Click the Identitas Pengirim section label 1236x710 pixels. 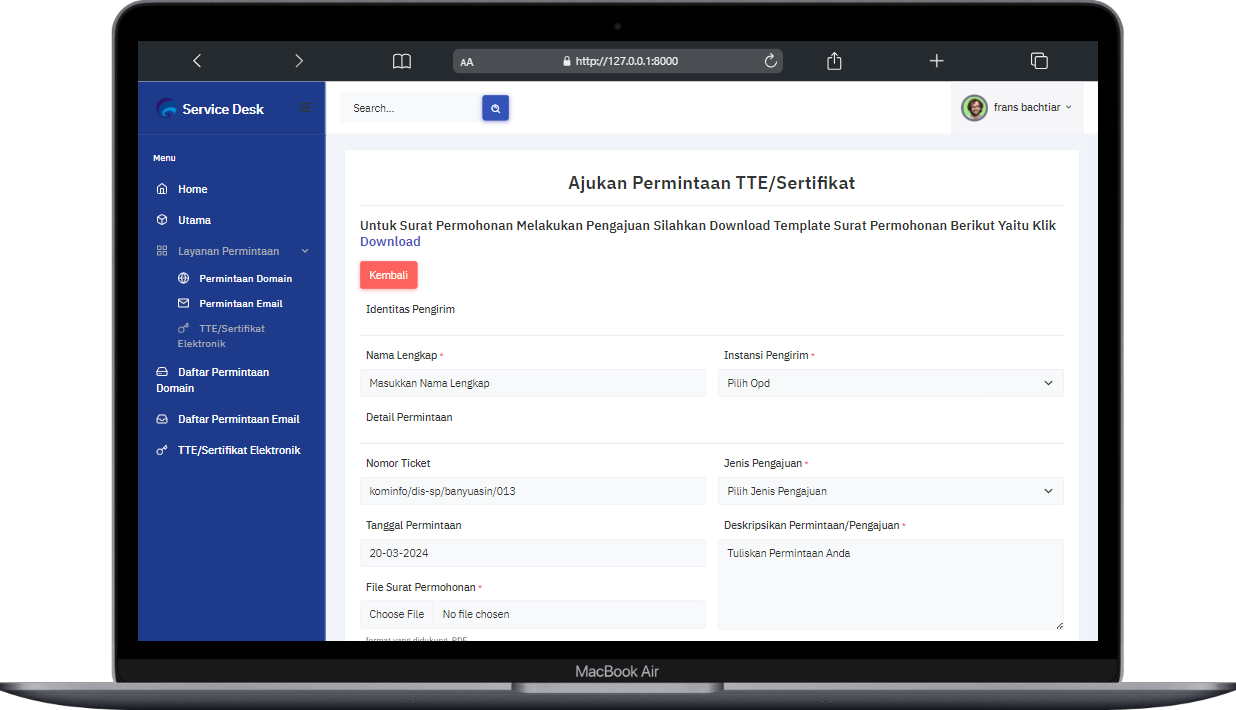(411, 309)
